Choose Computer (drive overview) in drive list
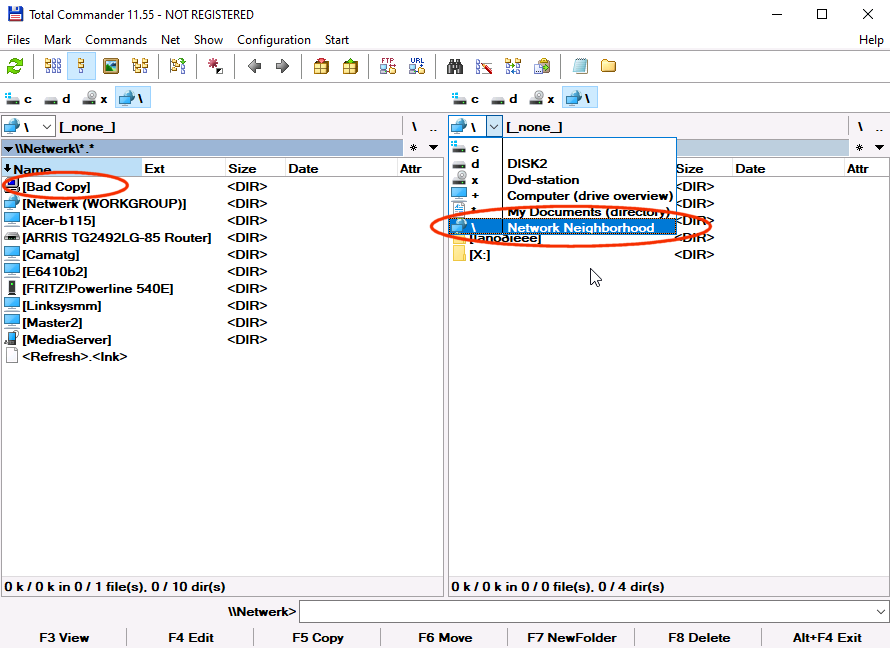Viewport: 890px width, 648px height. (562, 195)
